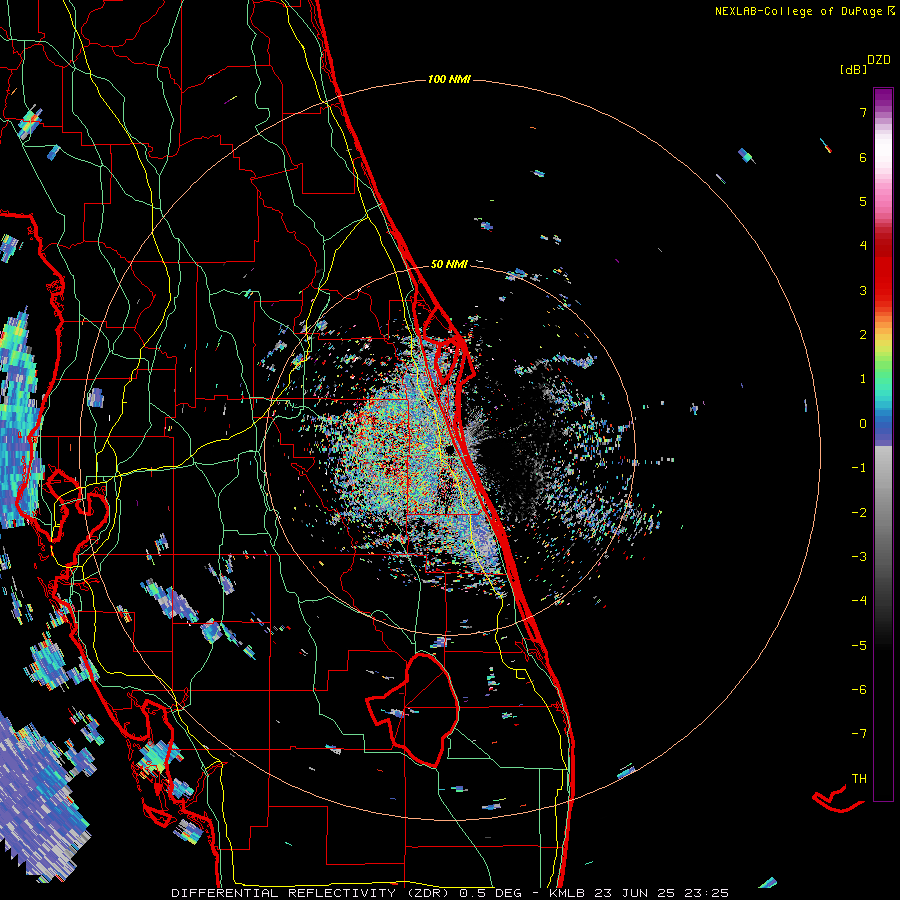Viewport: 900px width, 900px height.
Task: Click the -4 value on the color scale
Action: point(859,601)
